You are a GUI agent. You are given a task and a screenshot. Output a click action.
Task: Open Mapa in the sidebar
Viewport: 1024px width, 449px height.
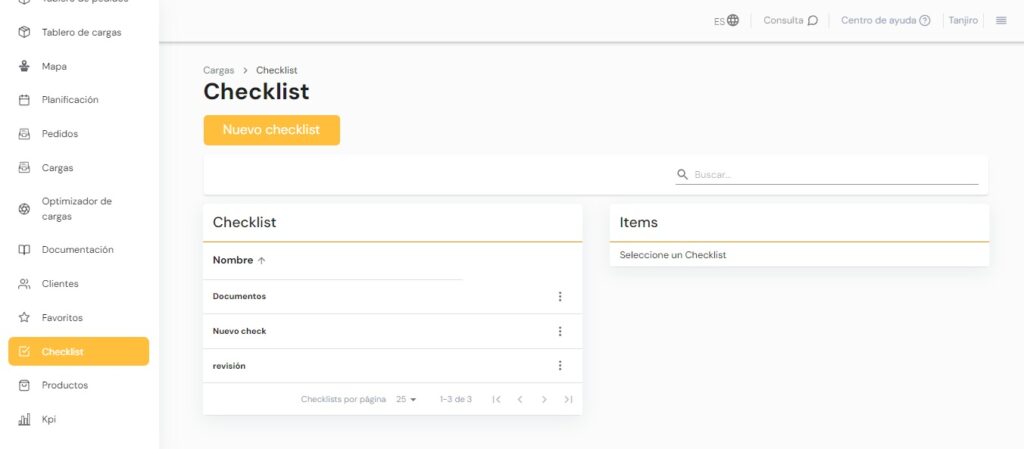click(54, 66)
